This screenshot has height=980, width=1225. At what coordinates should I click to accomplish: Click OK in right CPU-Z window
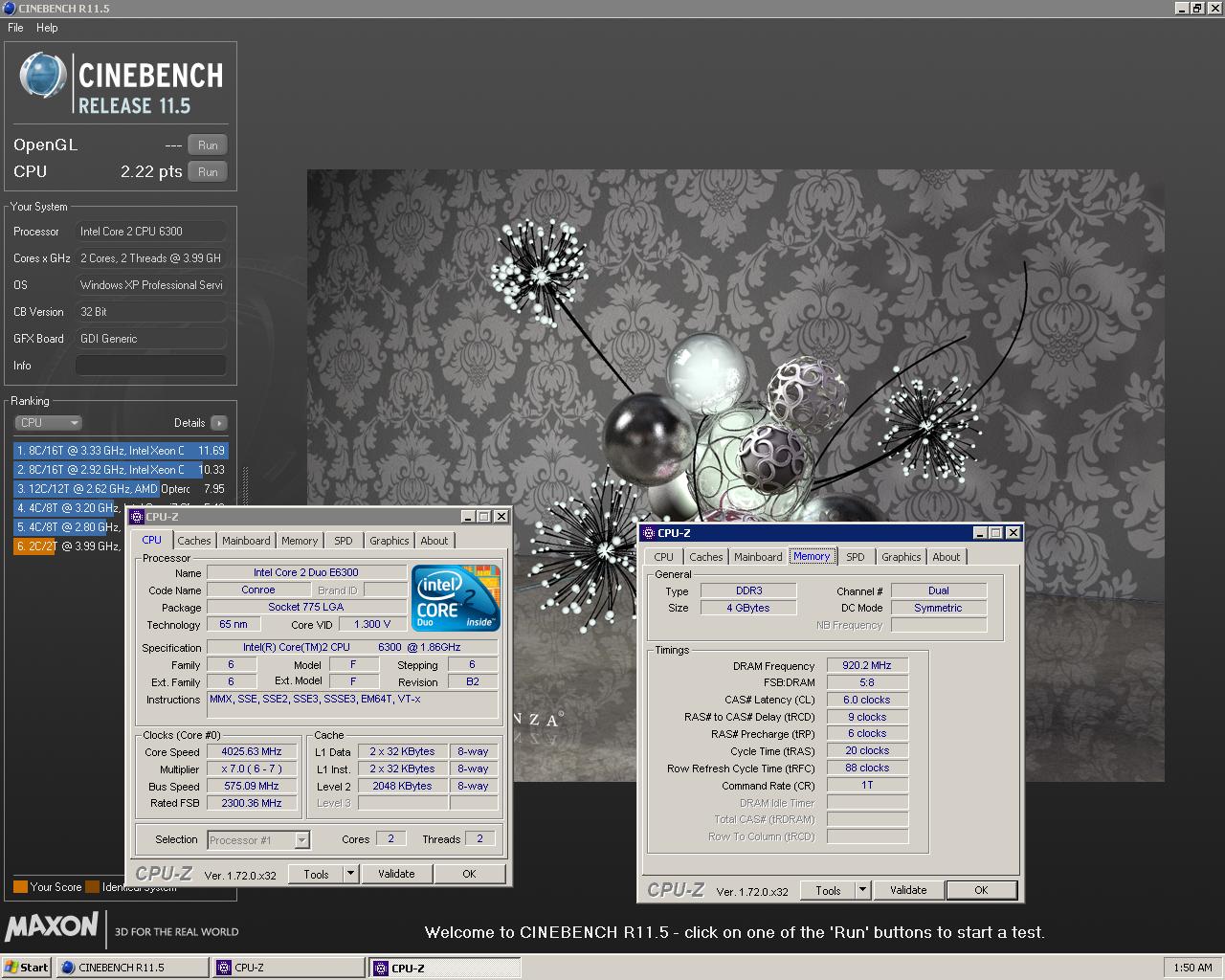coord(981,890)
